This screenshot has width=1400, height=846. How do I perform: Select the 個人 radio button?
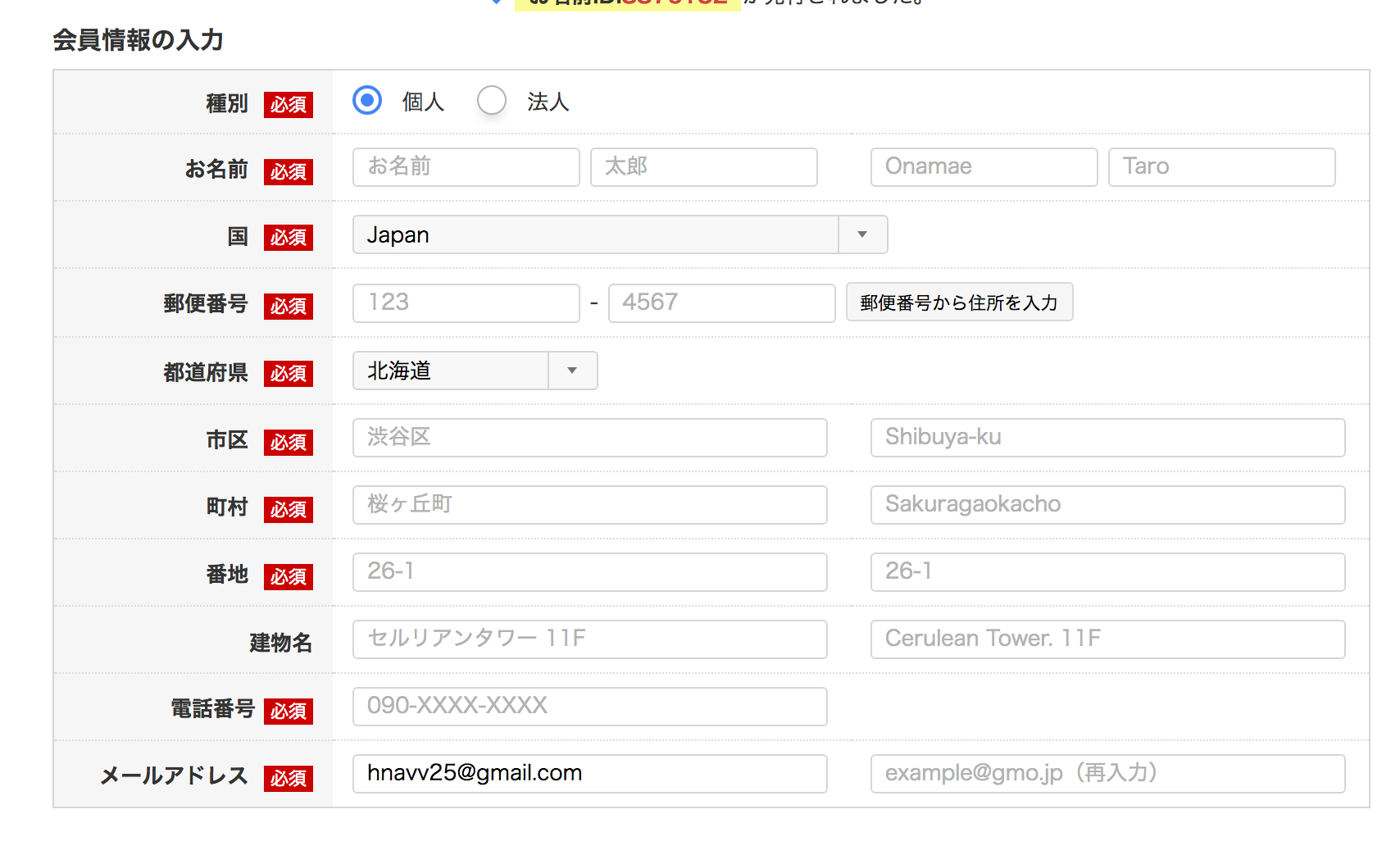tap(367, 101)
